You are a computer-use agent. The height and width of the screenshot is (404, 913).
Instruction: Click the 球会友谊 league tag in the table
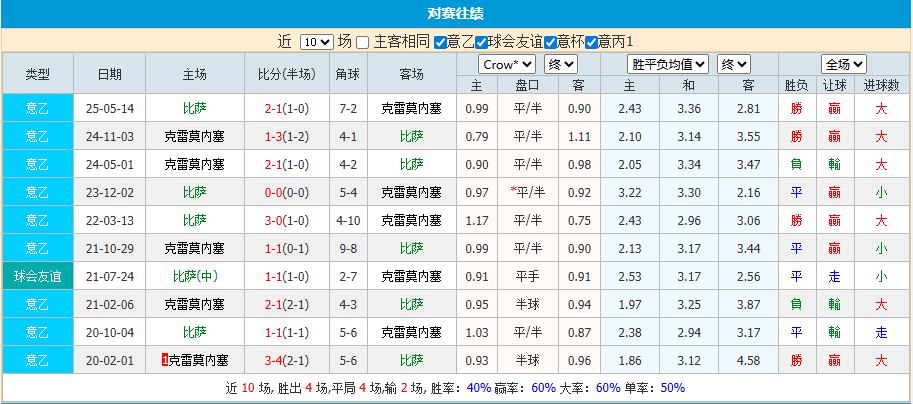click(37, 276)
